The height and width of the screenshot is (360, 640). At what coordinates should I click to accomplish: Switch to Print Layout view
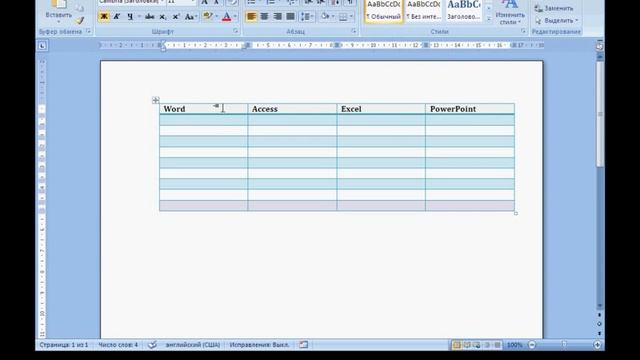456,345
